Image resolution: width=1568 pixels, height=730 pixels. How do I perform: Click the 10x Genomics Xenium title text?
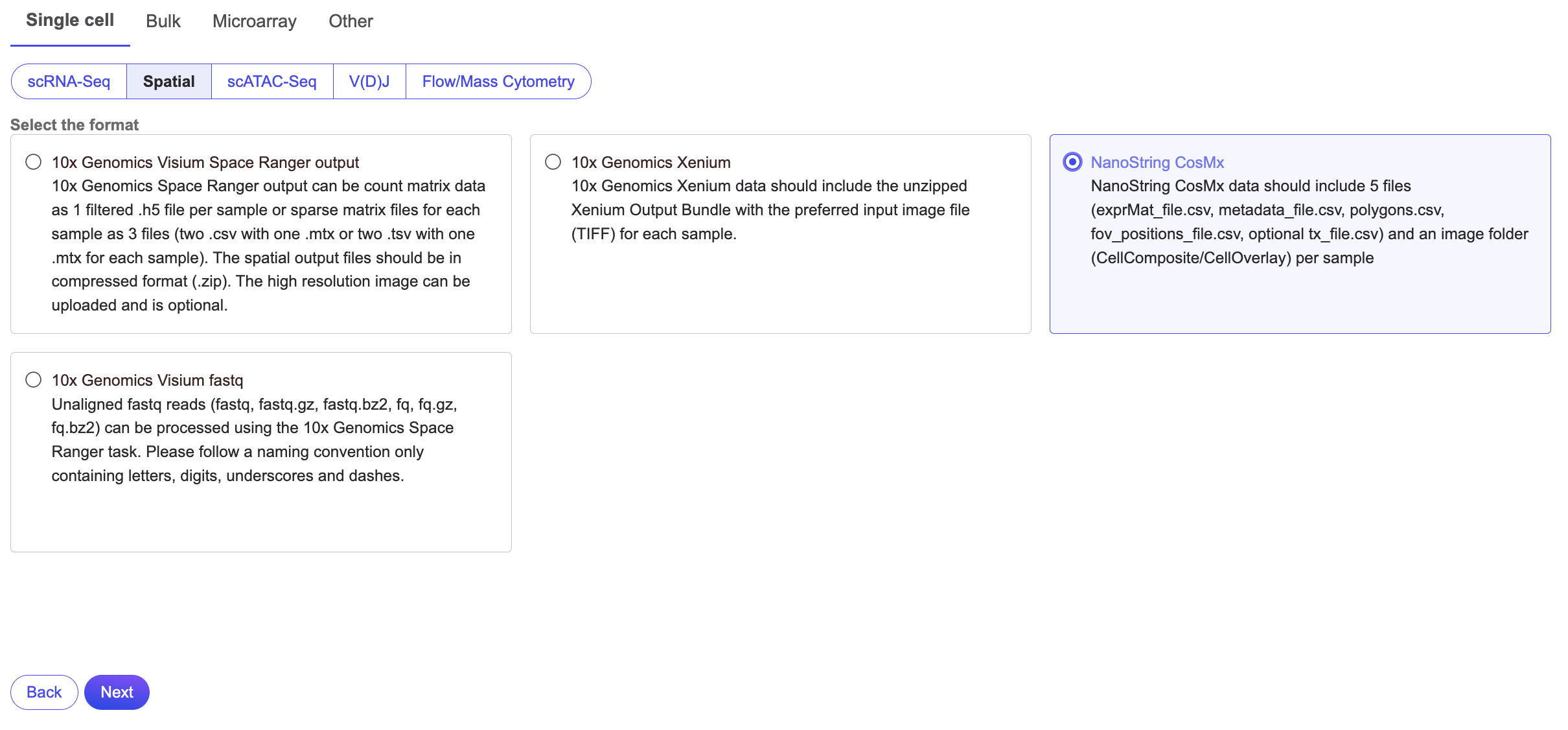coord(651,163)
